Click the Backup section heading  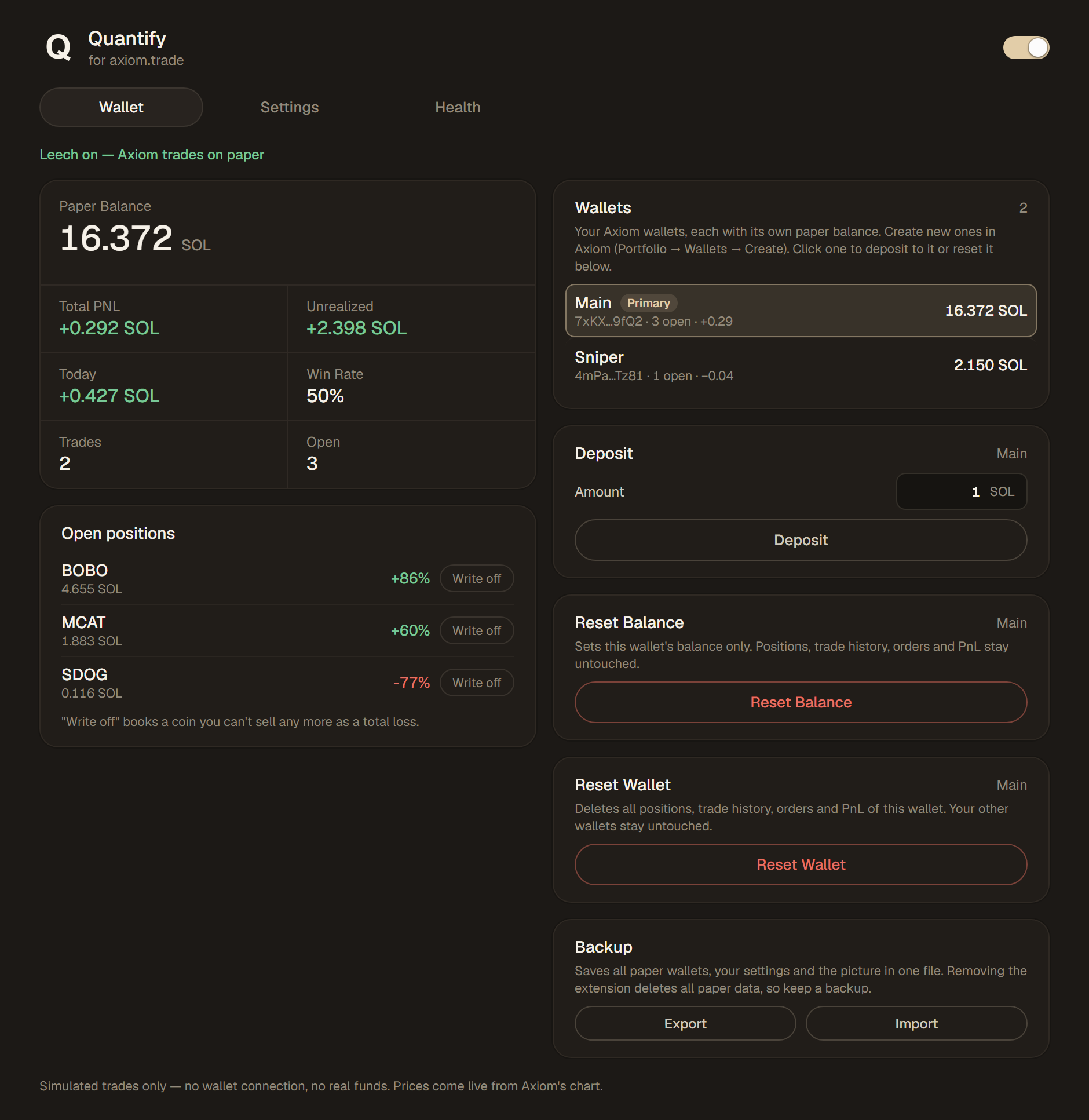pos(604,947)
